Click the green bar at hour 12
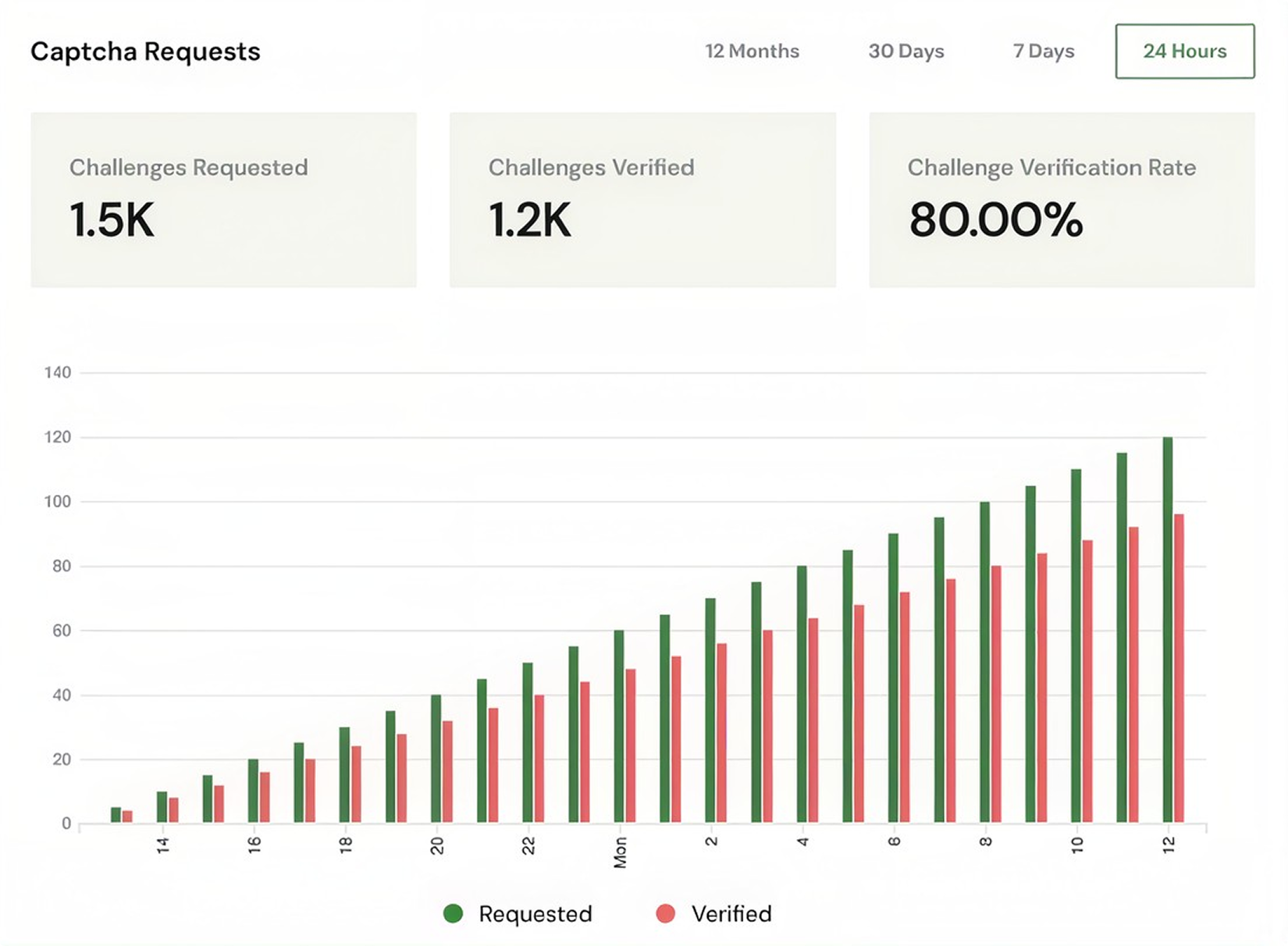1288x946 pixels. (x=1168, y=629)
